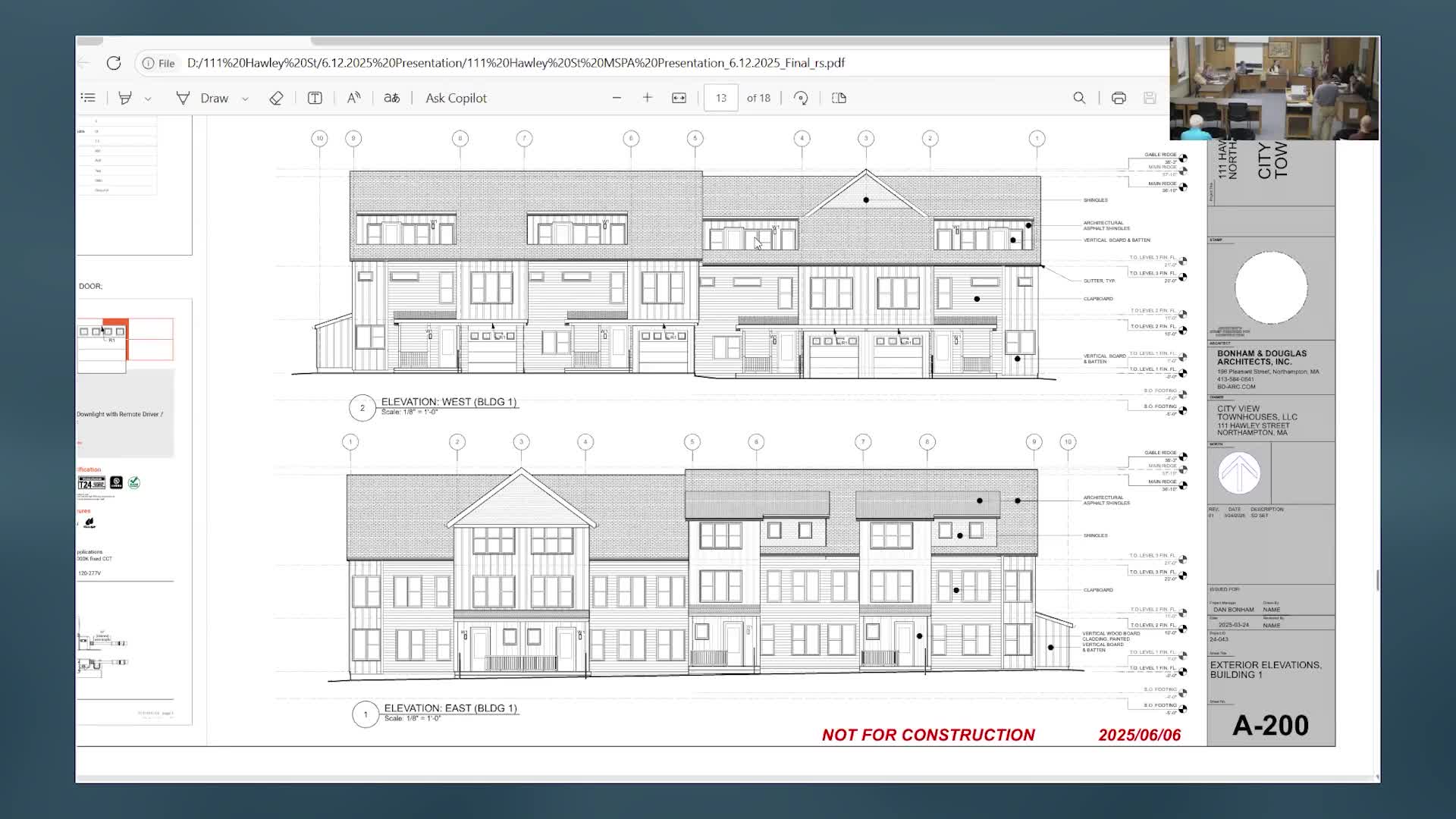Click the 'of 18' page count text
The width and height of the screenshot is (1456, 819).
point(758,98)
